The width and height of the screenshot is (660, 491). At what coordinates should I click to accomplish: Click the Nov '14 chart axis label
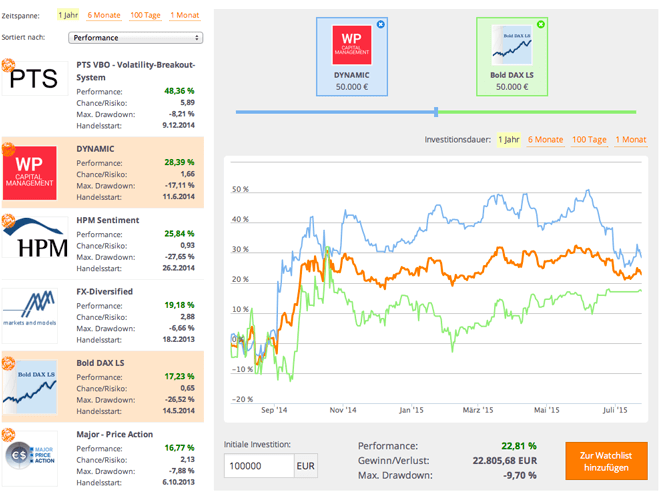(343, 410)
